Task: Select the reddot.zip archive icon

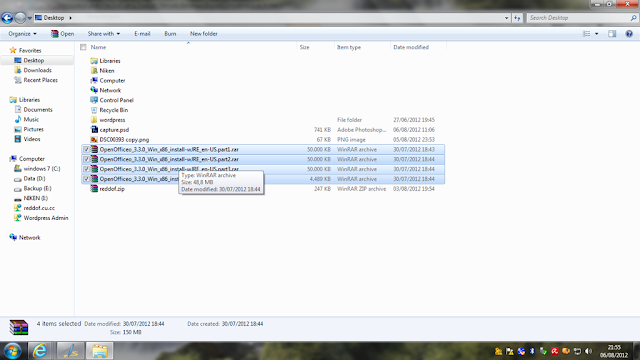Action: 94,189
